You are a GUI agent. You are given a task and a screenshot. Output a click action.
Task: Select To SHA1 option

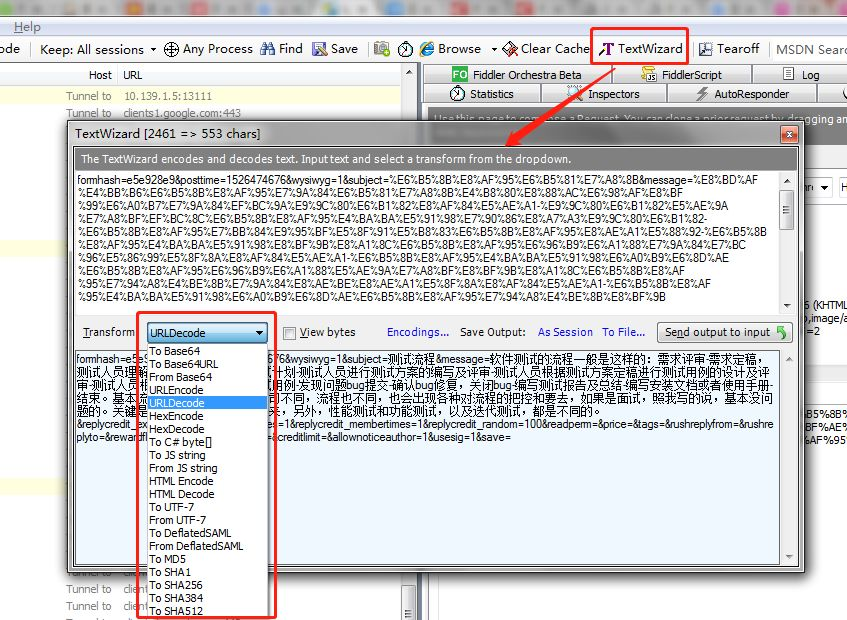point(207,572)
